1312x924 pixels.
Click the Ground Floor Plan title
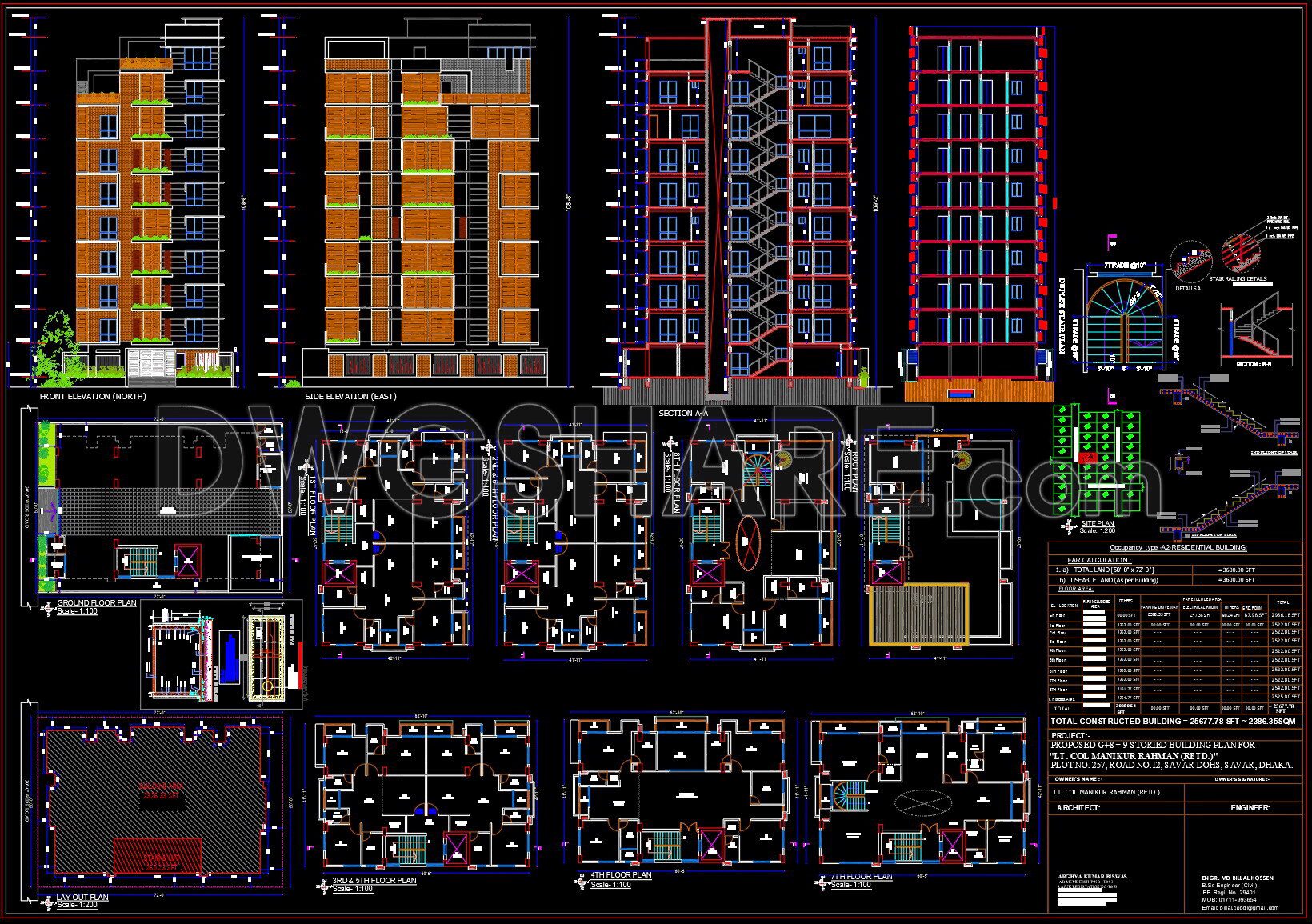pyautogui.click(x=96, y=603)
